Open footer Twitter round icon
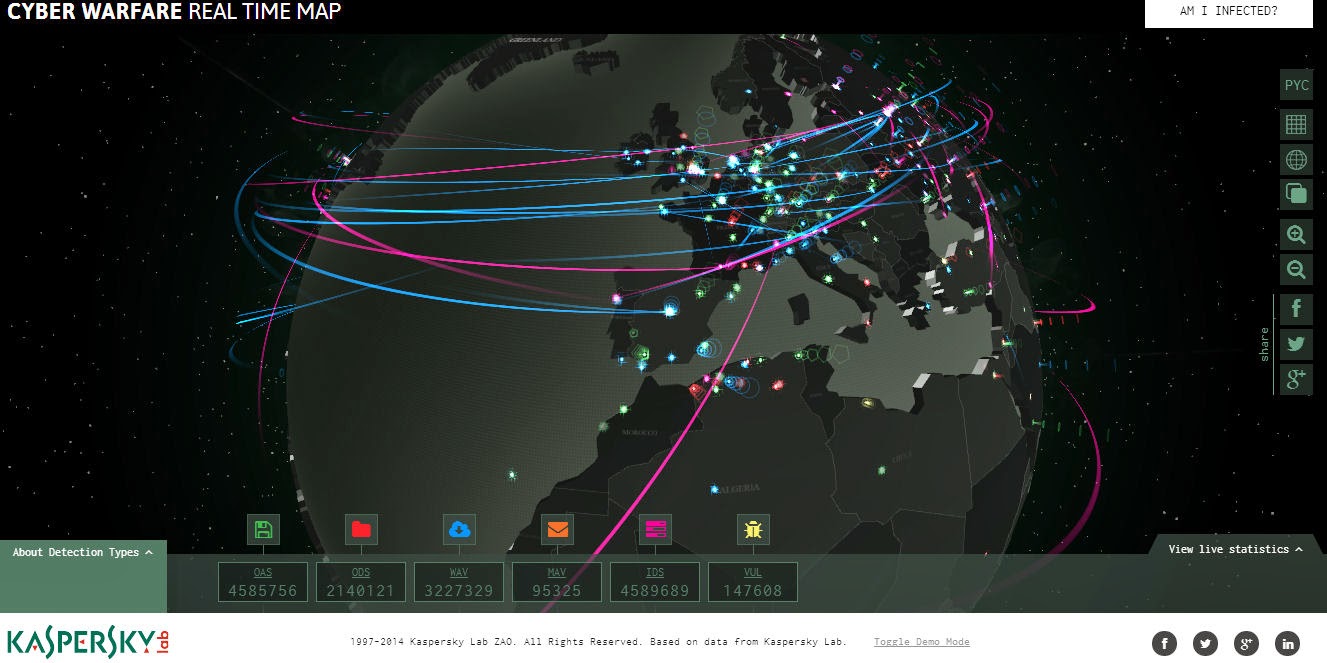 coord(1206,643)
